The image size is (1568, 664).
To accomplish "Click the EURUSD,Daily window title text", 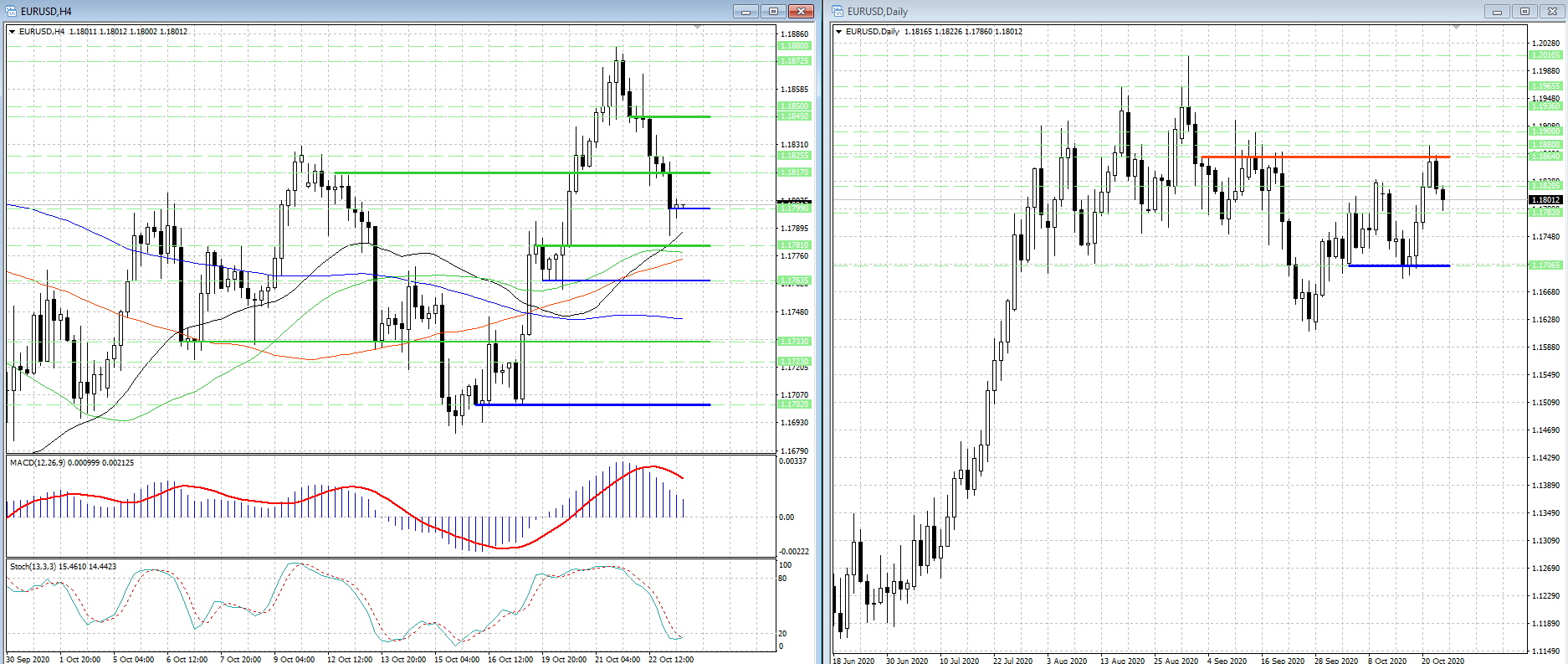I will (877, 12).
